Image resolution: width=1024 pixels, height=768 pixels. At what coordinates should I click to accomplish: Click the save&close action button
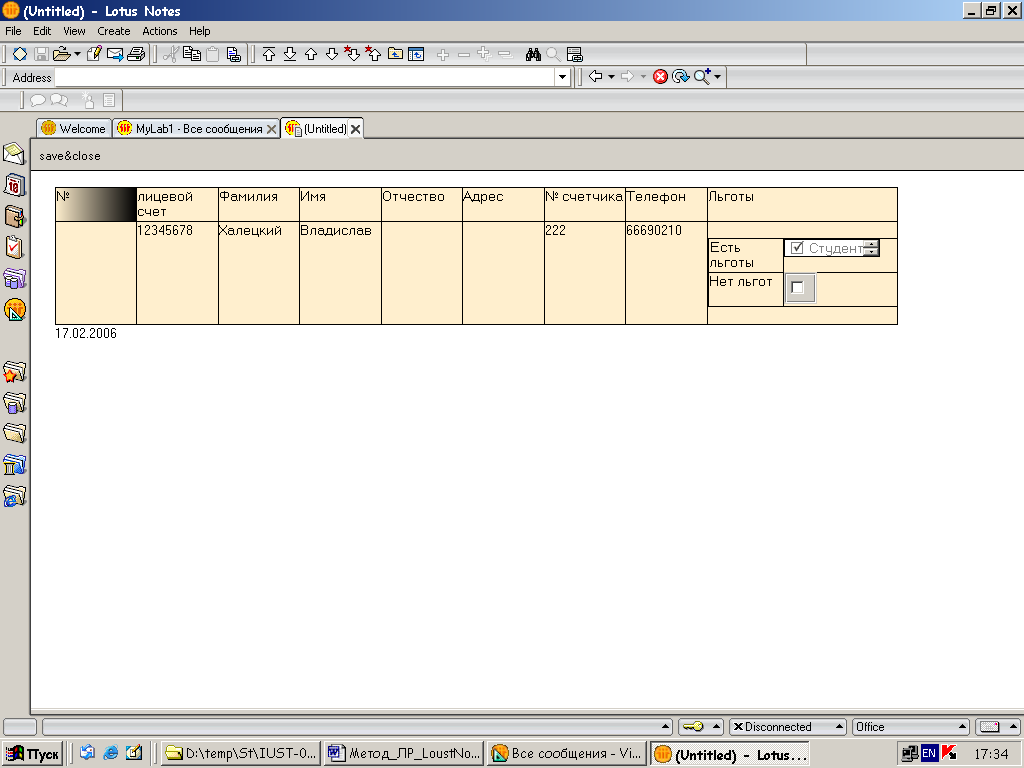coord(70,156)
